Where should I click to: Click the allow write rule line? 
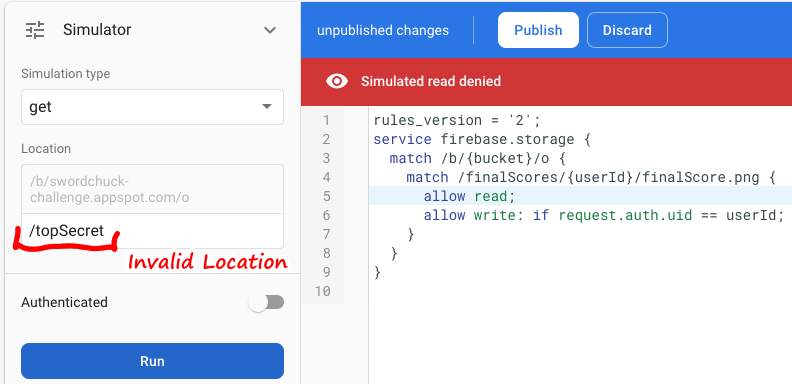[x=604, y=215]
